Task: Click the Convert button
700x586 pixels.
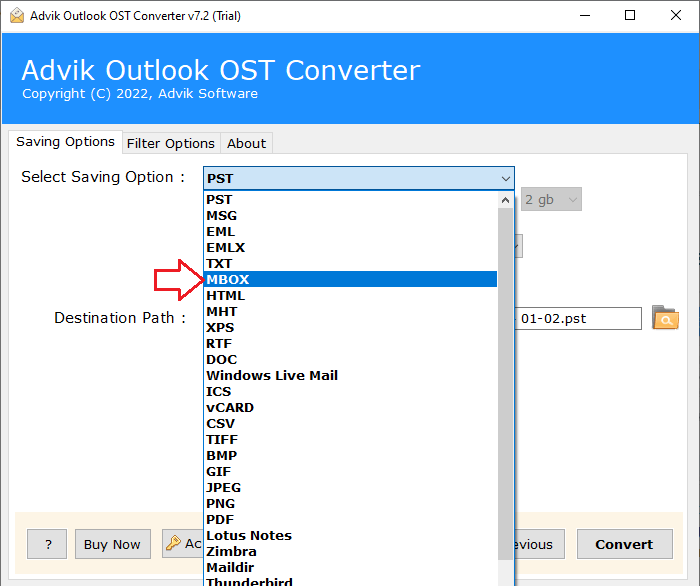Action: 625,544
